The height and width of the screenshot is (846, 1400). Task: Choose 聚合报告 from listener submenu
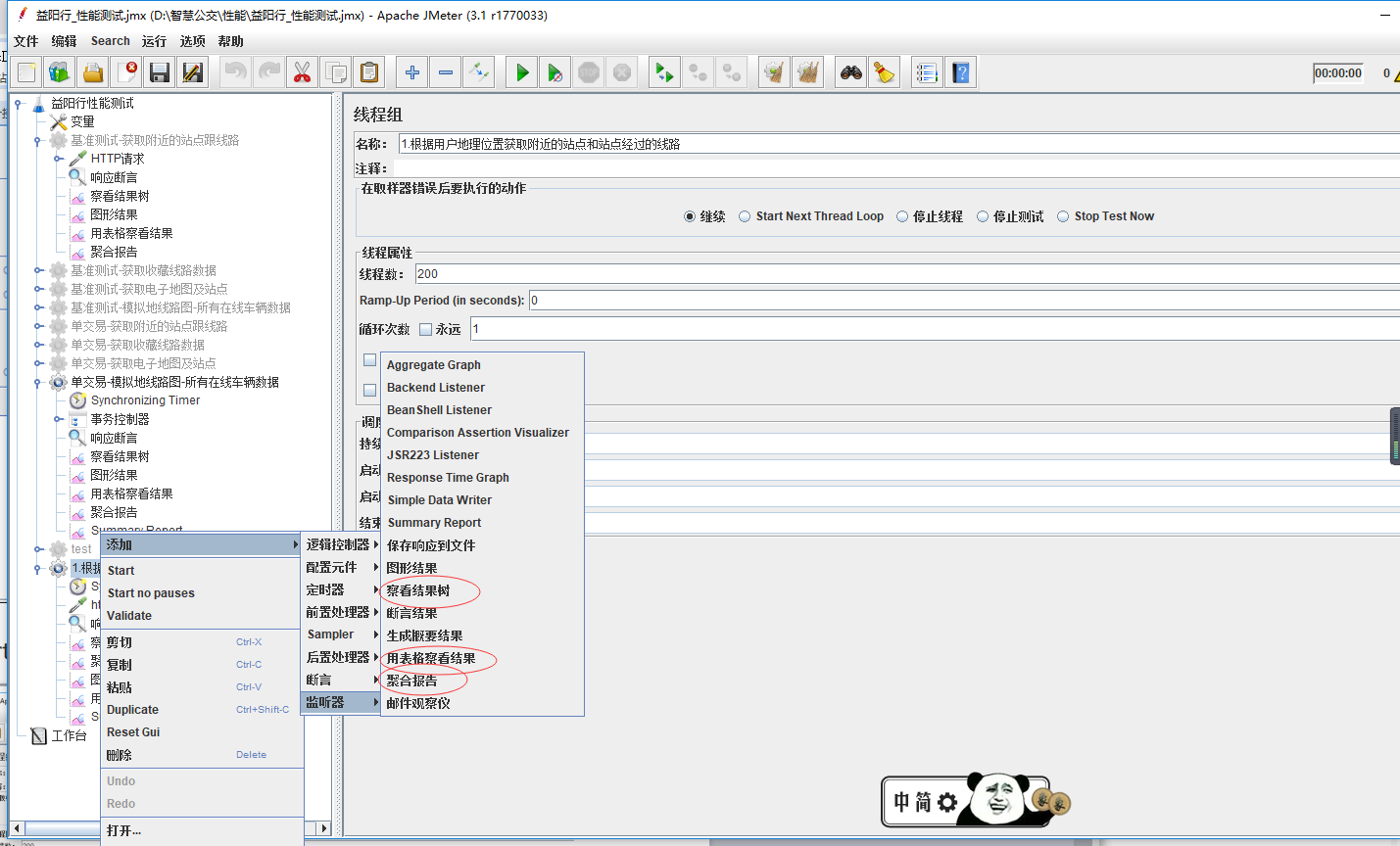(412, 681)
